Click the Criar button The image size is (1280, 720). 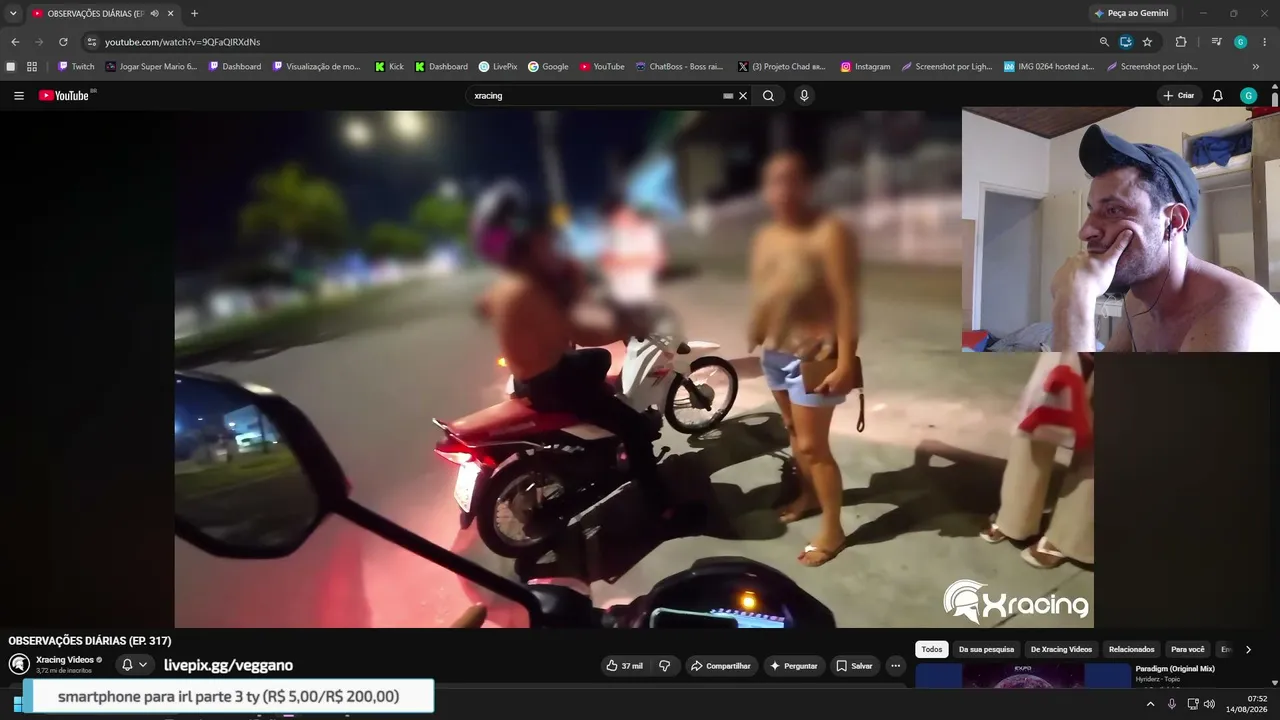tap(1179, 96)
